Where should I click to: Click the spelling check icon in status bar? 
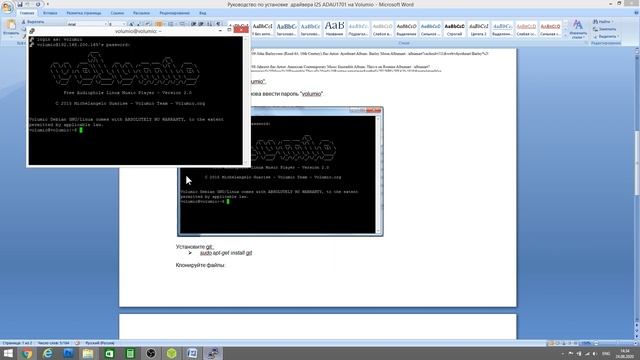[x=77, y=343]
